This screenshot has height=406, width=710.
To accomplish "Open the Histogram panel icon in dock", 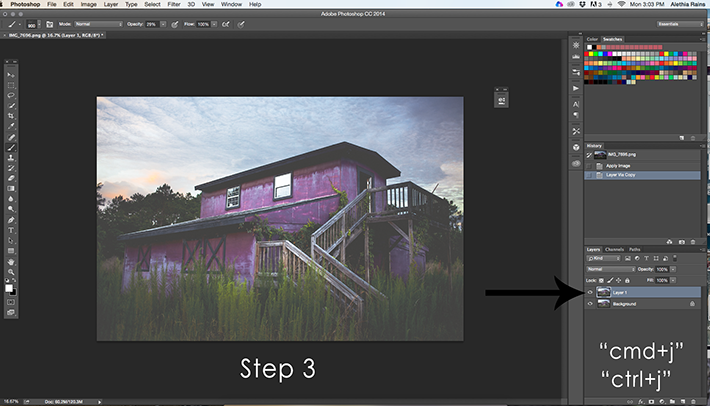I will (x=576, y=57).
